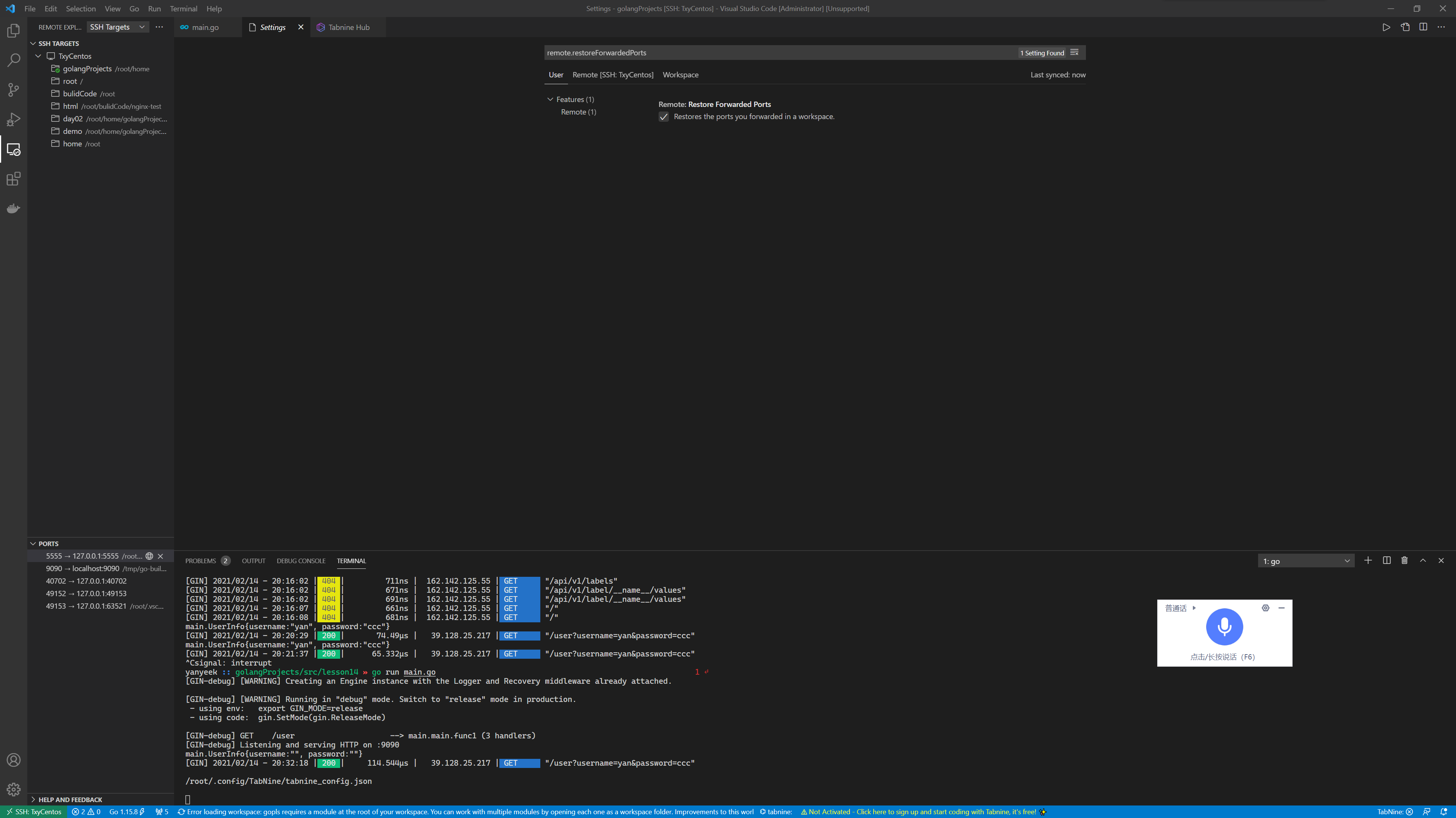1456x818 pixels.
Task: Open a new terminal with the plus icon
Action: pos(1368,560)
